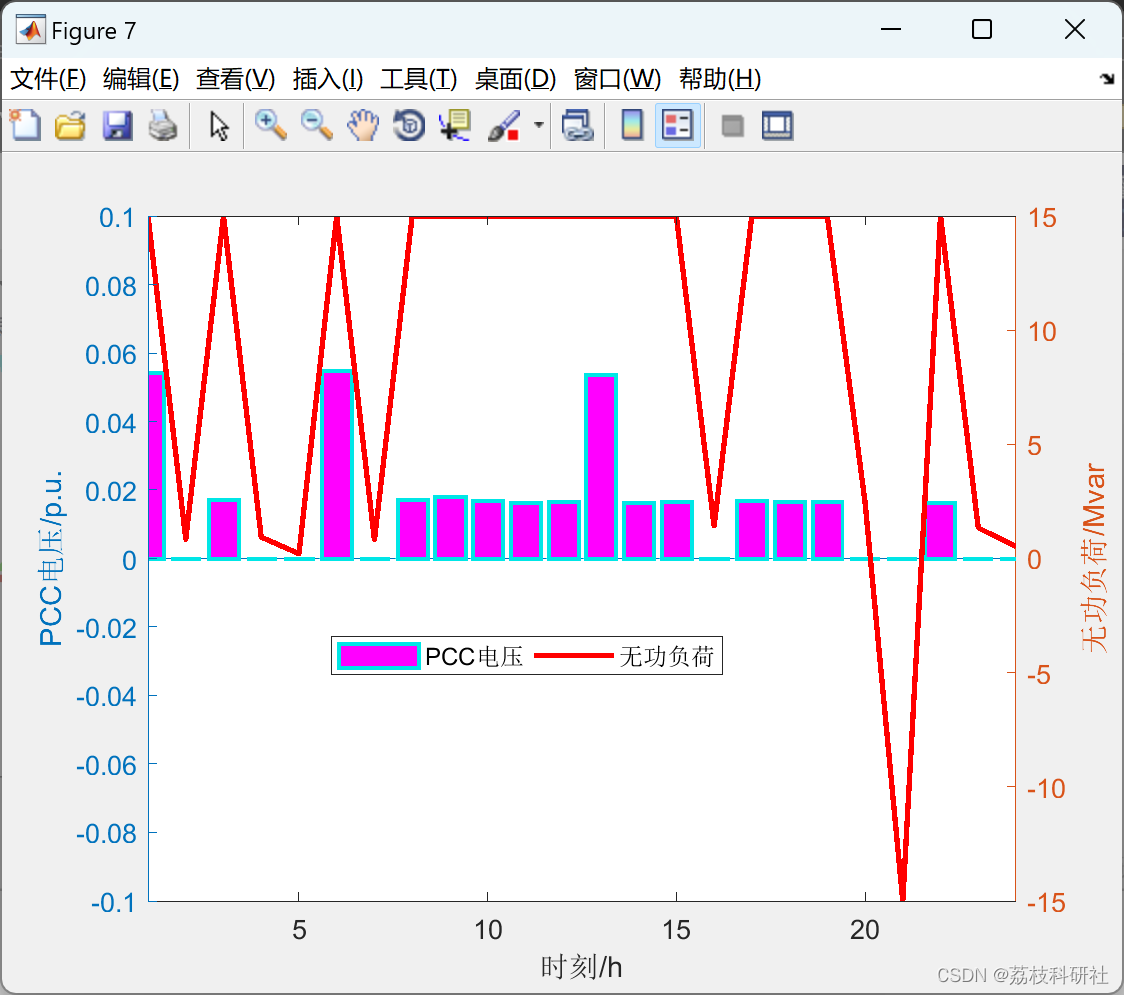Expand the 插入(I) menu
The width and height of the screenshot is (1124, 995).
(327, 79)
